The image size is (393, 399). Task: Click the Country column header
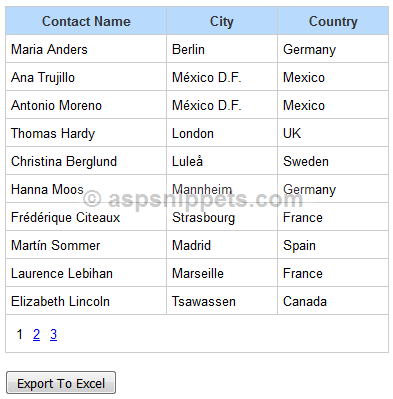[x=333, y=21]
